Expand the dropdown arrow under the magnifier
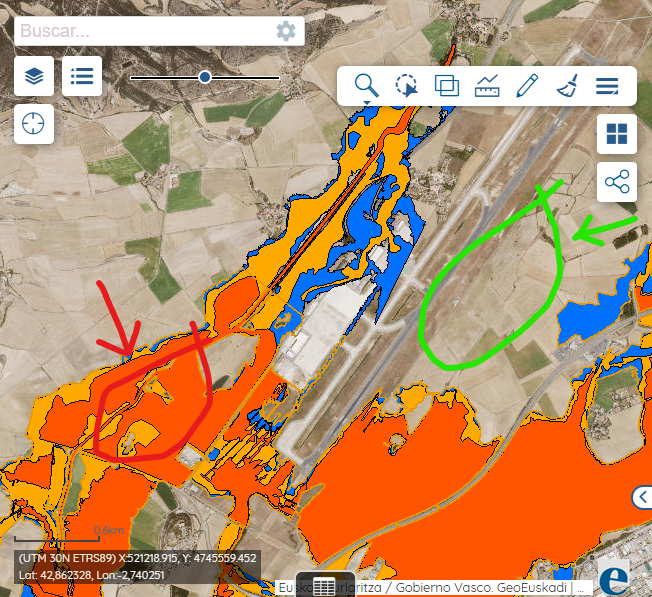The image size is (652, 597). [366, 102]
